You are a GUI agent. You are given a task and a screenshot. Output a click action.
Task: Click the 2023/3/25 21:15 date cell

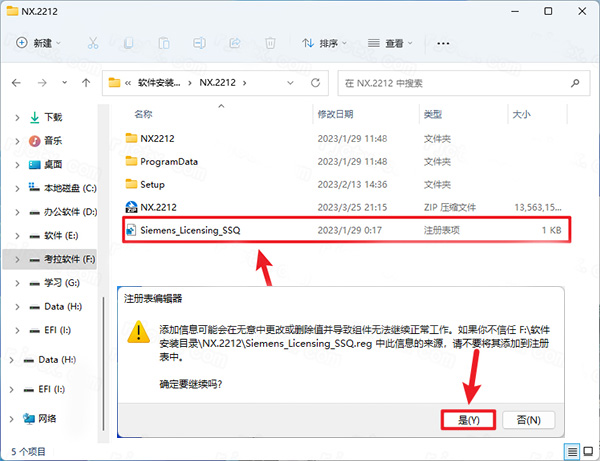click(352, 207)
